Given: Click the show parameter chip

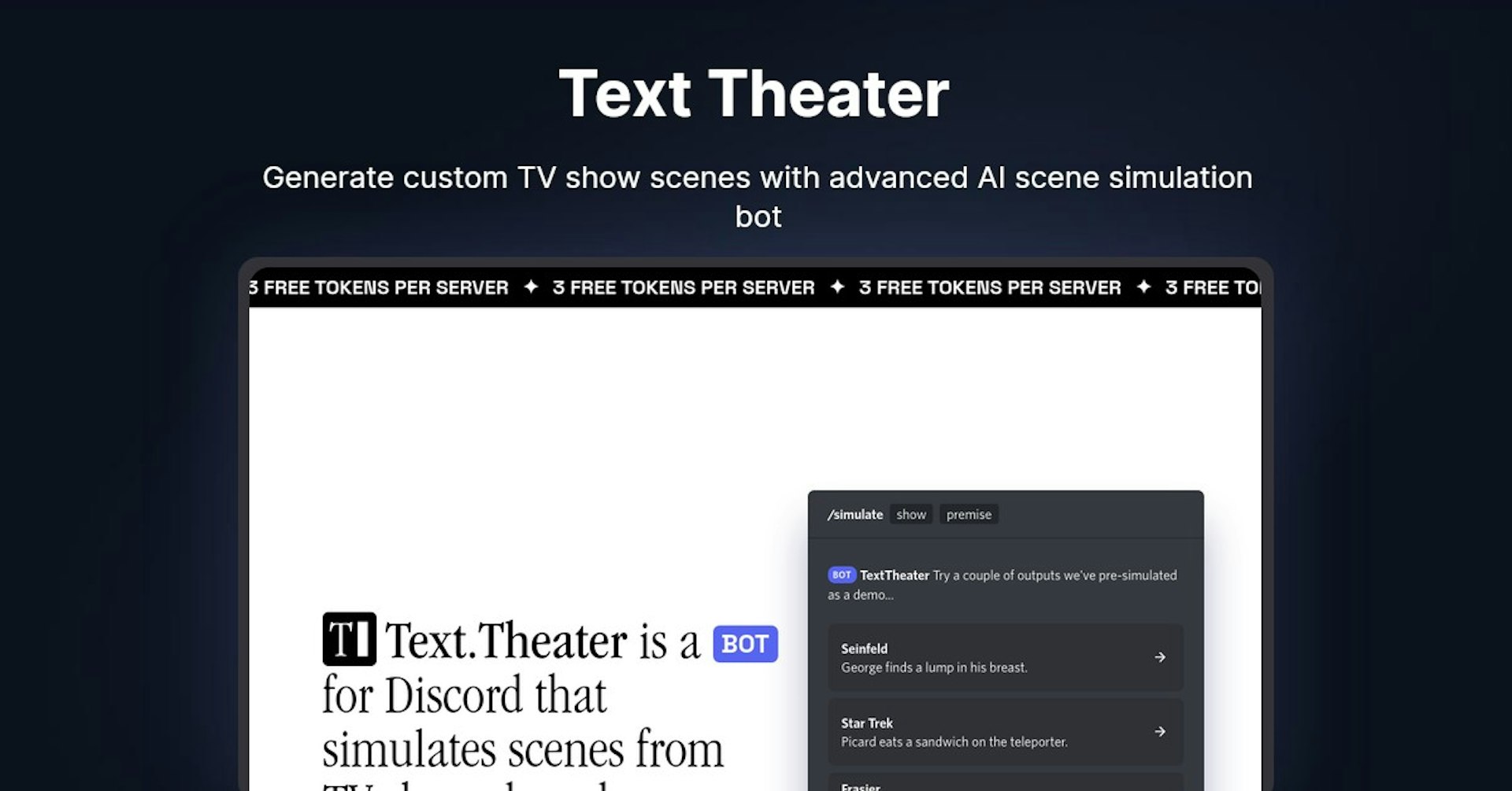Looking at the screenshot, I should pos(911,515).
